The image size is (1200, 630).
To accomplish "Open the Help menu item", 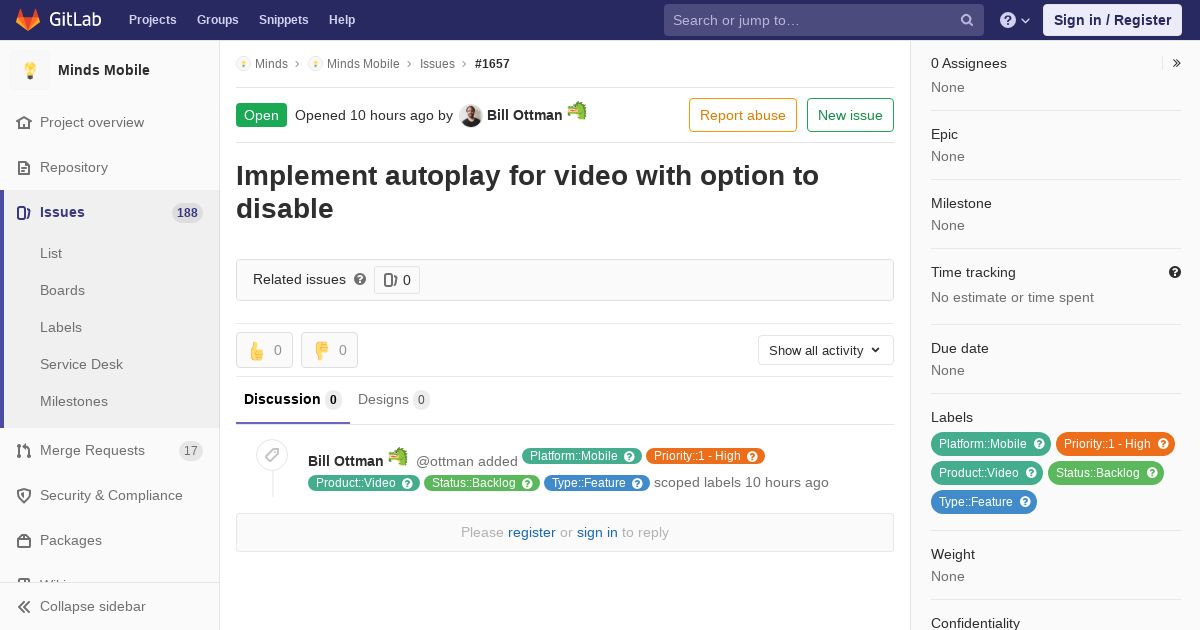I will click(342, 20).
